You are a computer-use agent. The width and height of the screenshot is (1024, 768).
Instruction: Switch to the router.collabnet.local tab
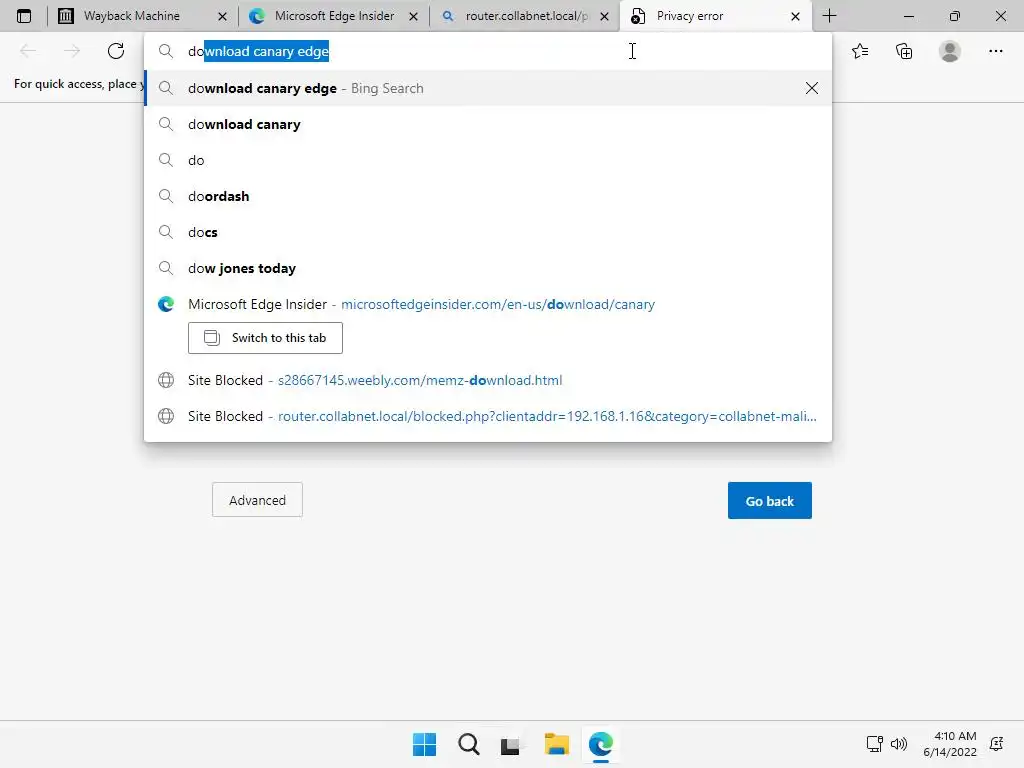tap(525, 16)
